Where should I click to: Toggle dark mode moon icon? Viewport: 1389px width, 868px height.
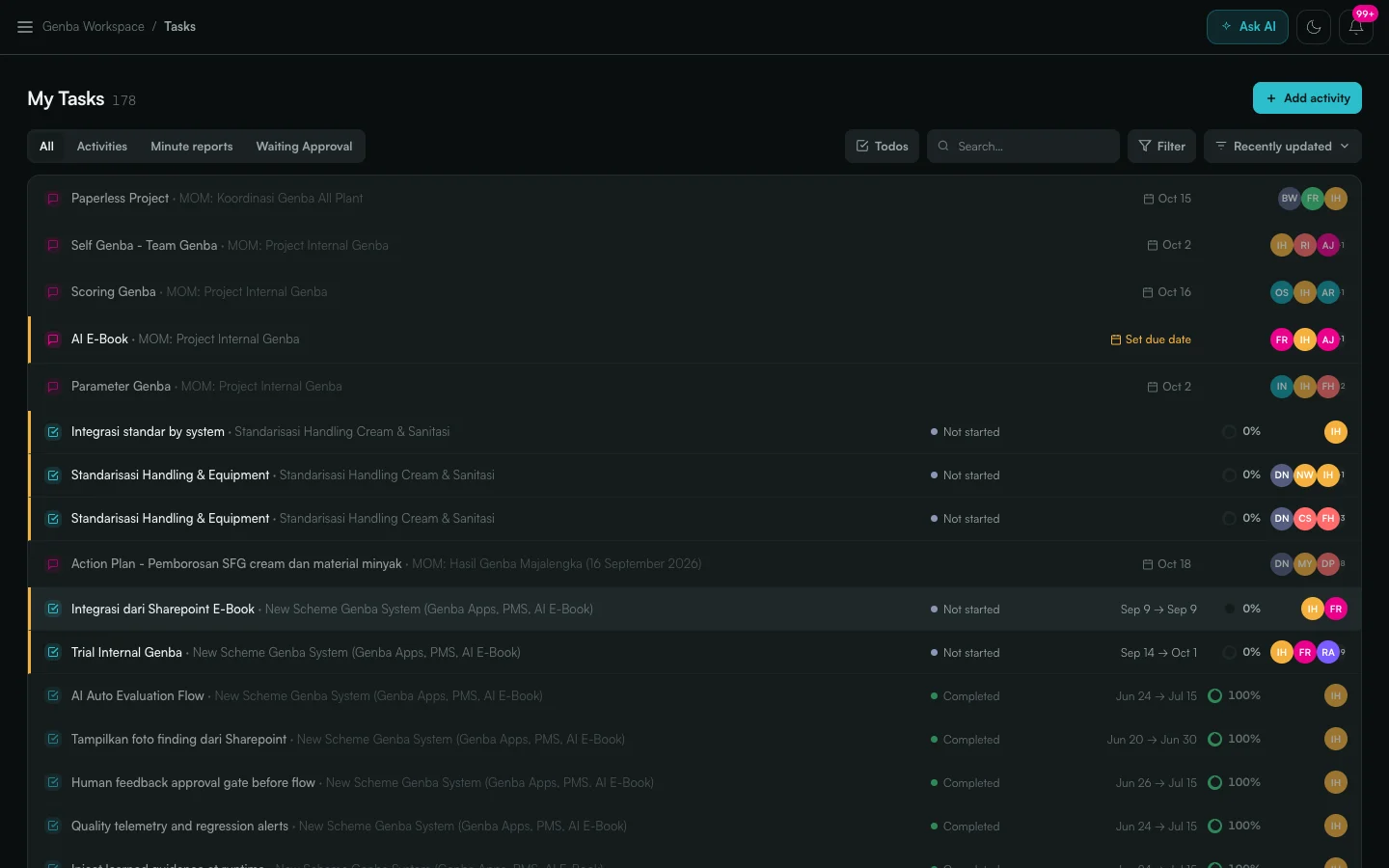[x=1314, y=27]
